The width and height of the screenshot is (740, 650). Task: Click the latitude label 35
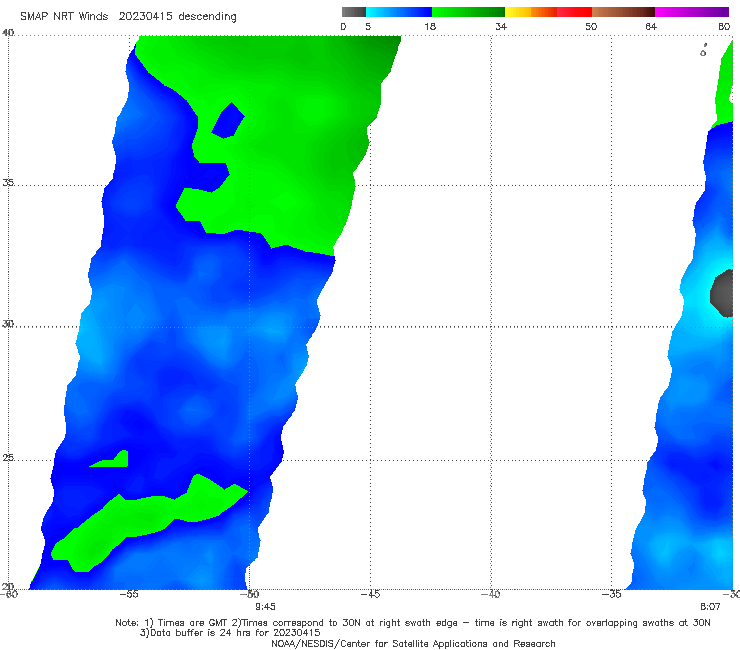8,182
